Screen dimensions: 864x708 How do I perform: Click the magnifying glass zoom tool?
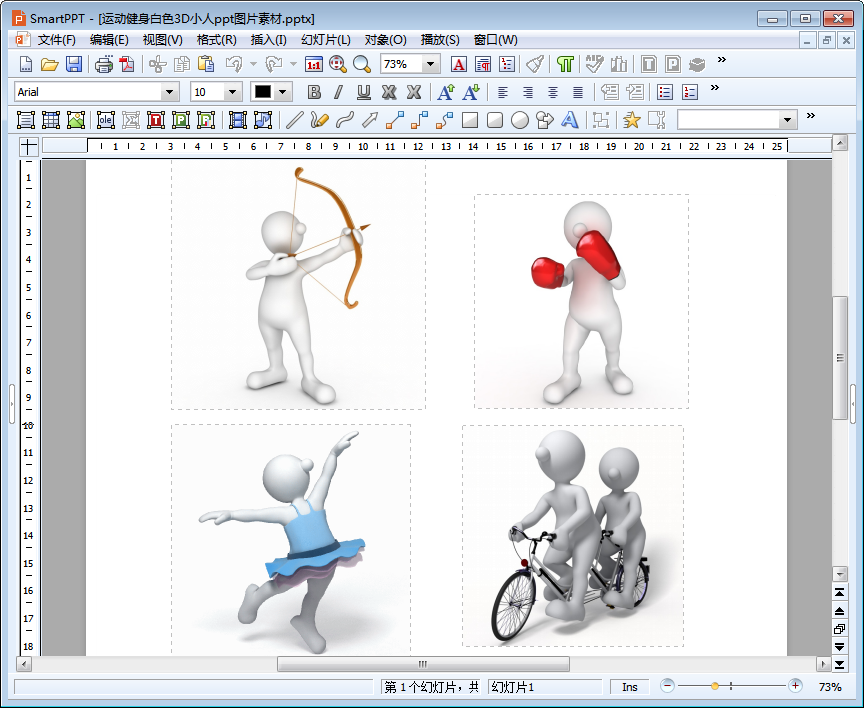click(361, 64)
